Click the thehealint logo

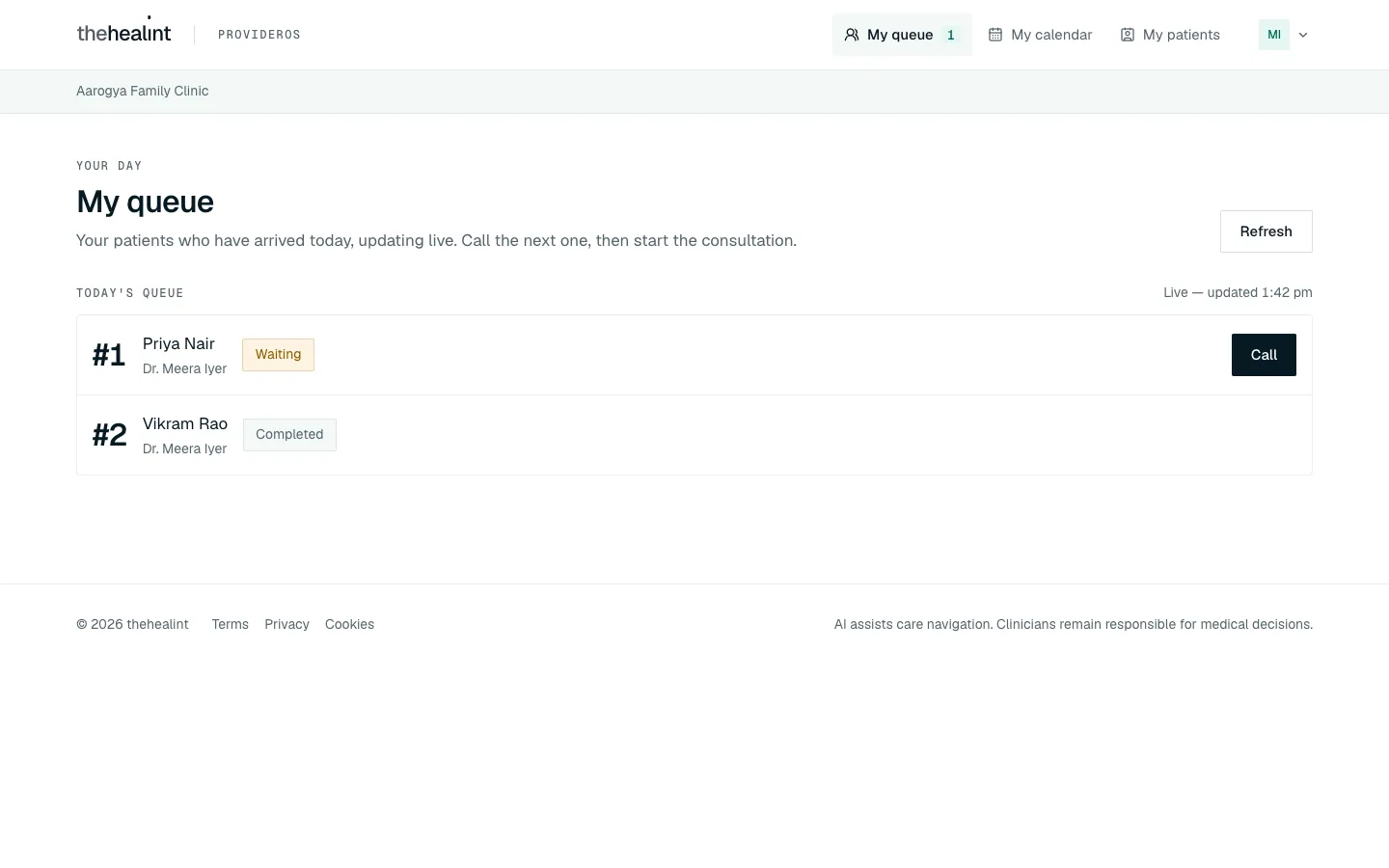(x=123, y=32)
